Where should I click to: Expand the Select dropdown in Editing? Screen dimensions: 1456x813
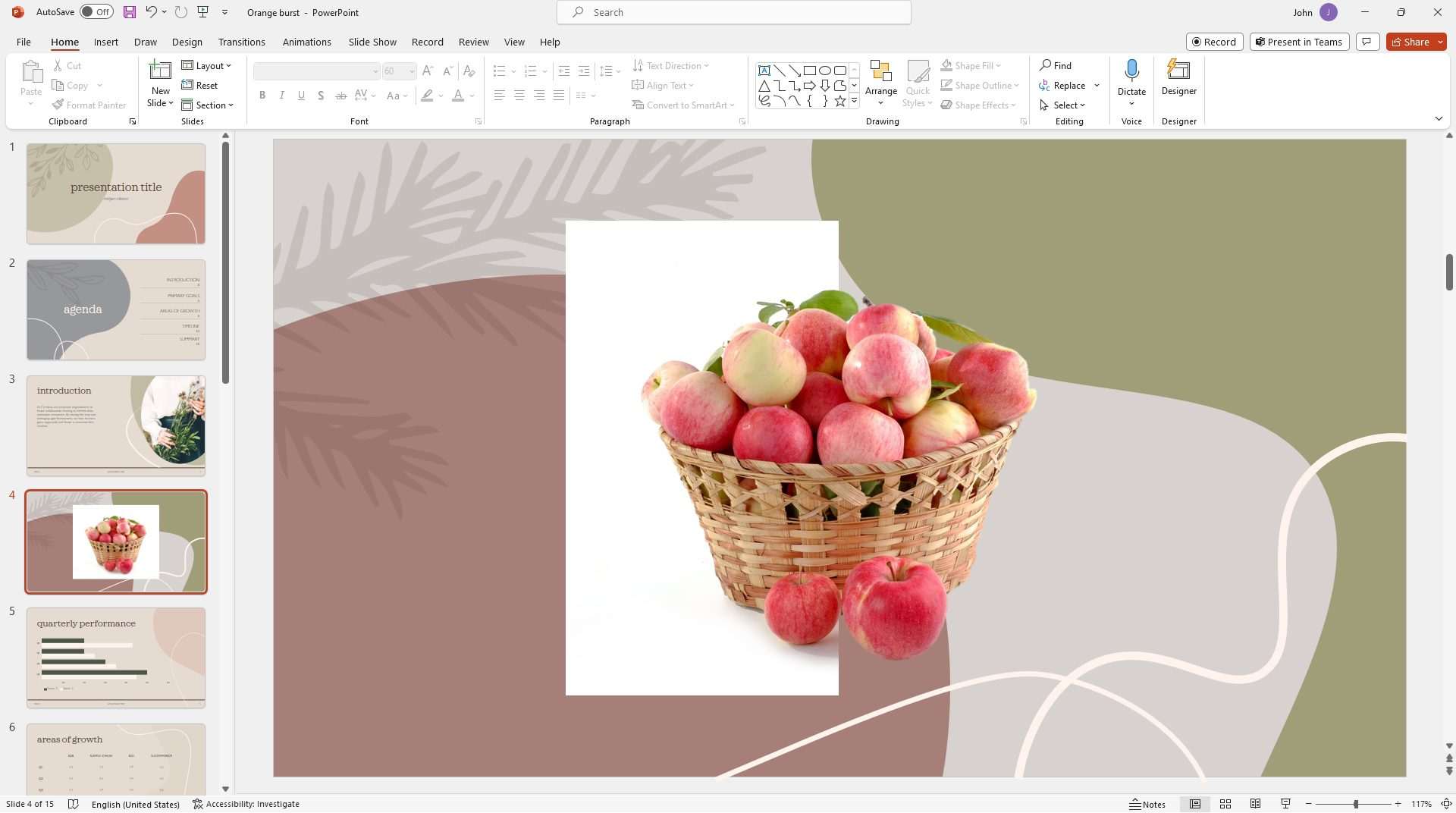point(1062,105)
